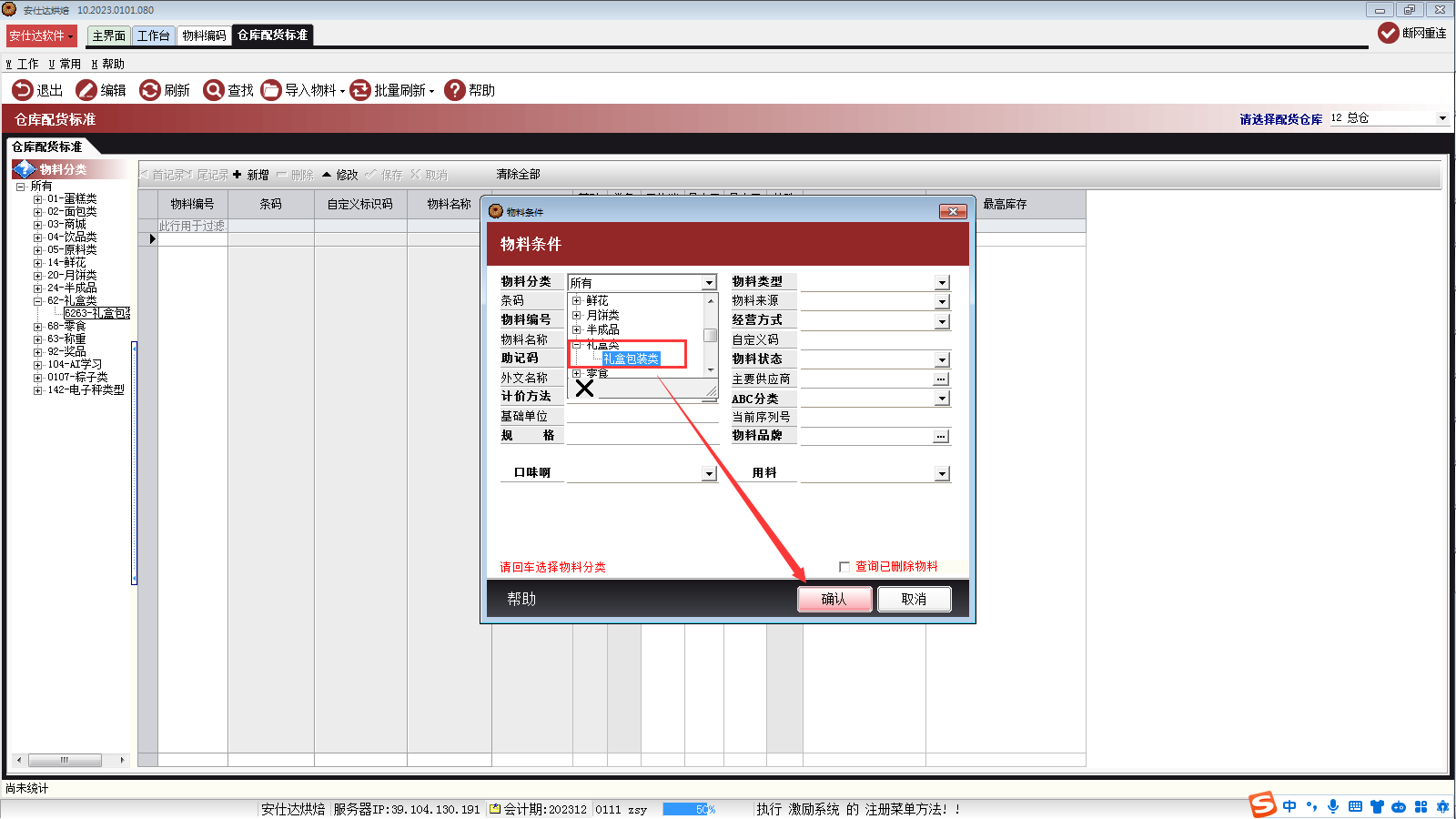Open the 配货仓库 selector showing 12 总仓
1456x819 pixels.
(x=1389, y=118)
